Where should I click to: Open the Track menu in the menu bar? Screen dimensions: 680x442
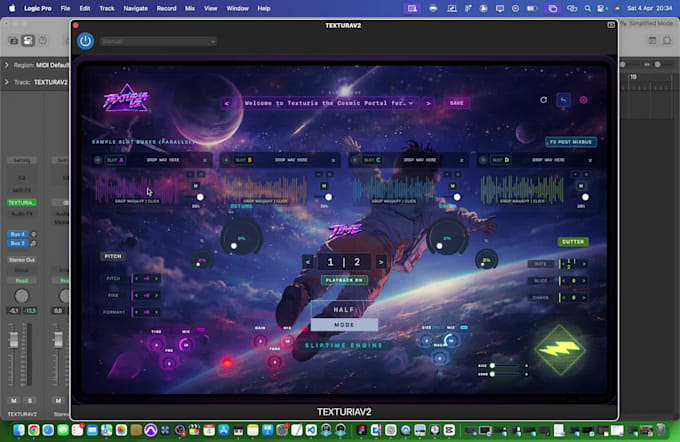[x=107, y=8]
